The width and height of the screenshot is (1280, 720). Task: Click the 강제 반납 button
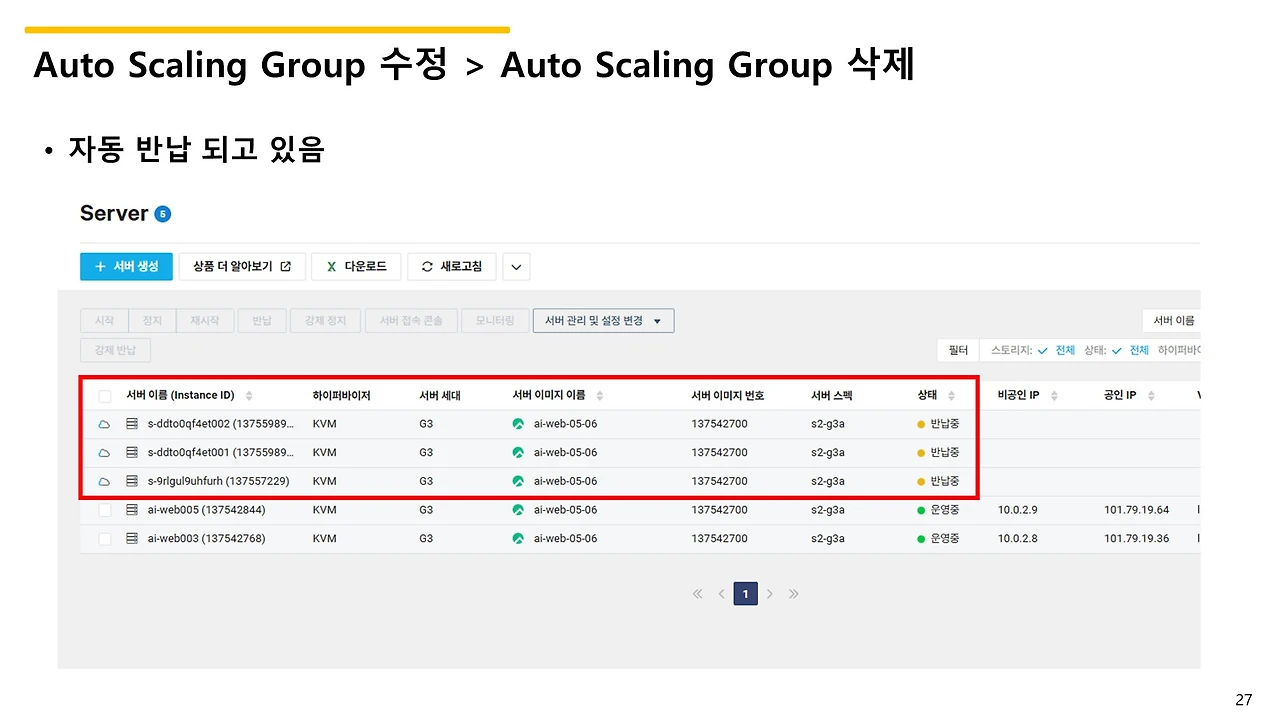point(115,350)
